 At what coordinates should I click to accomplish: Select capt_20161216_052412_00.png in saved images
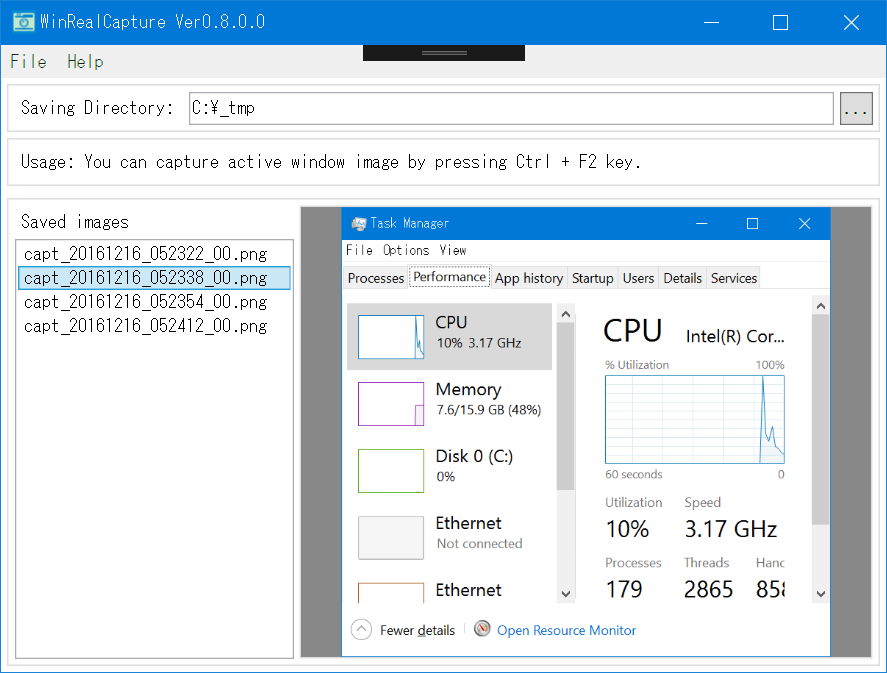pyautogui.click(x=154, y=326)
